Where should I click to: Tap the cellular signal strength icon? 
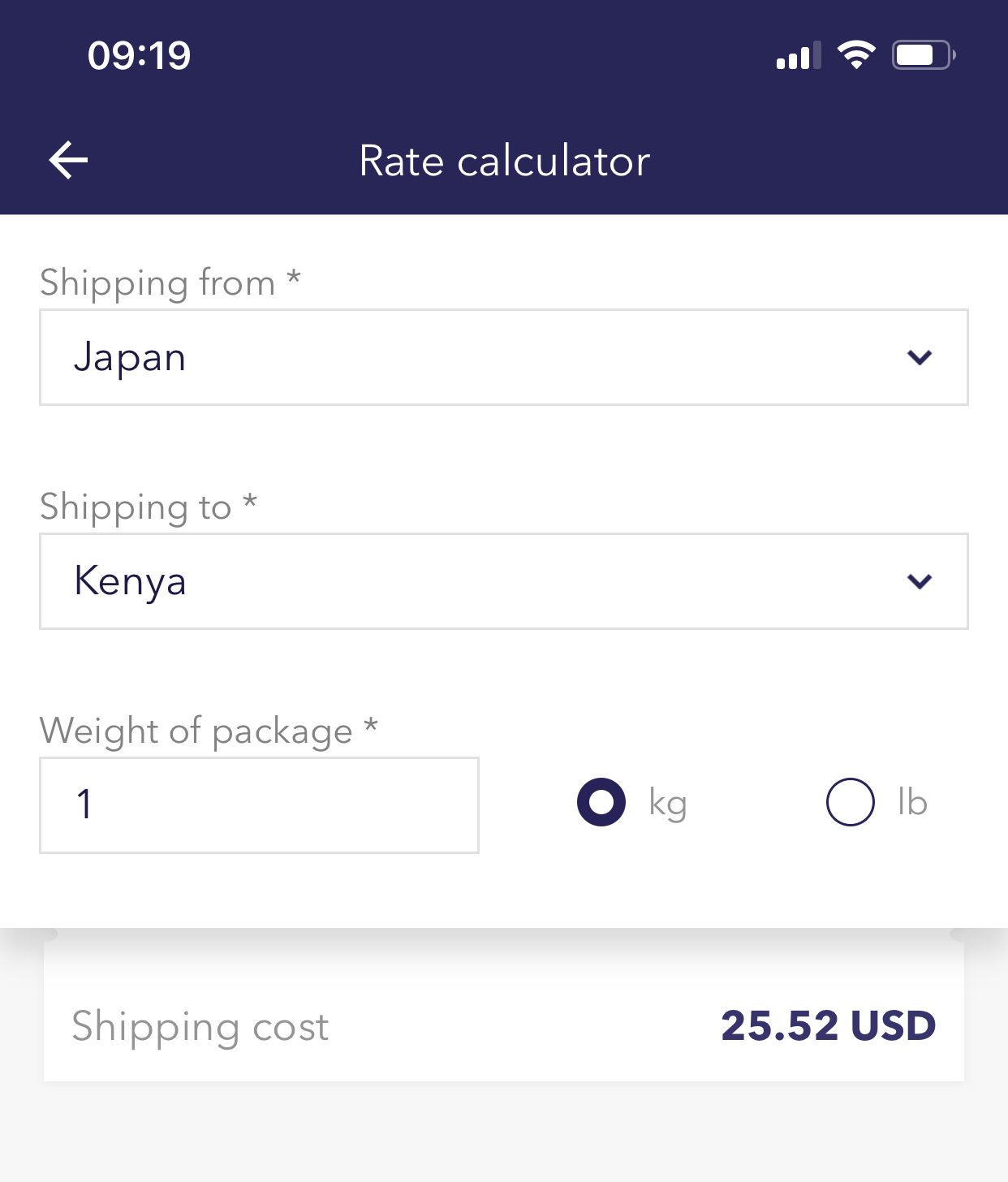(798, 56)
